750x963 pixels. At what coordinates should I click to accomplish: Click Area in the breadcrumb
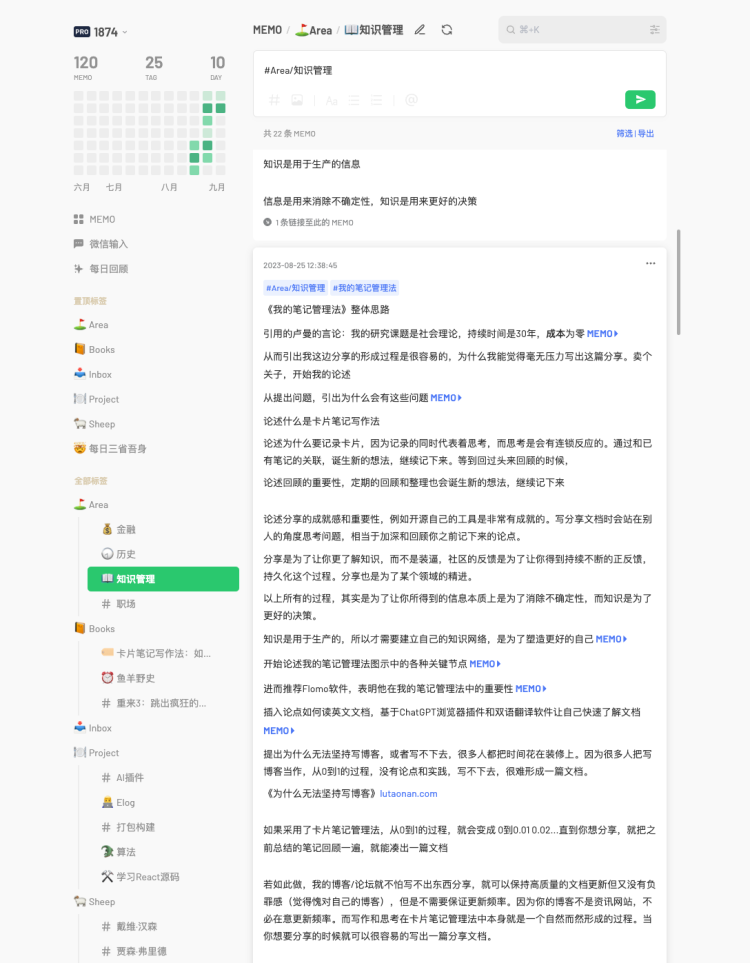313,29
